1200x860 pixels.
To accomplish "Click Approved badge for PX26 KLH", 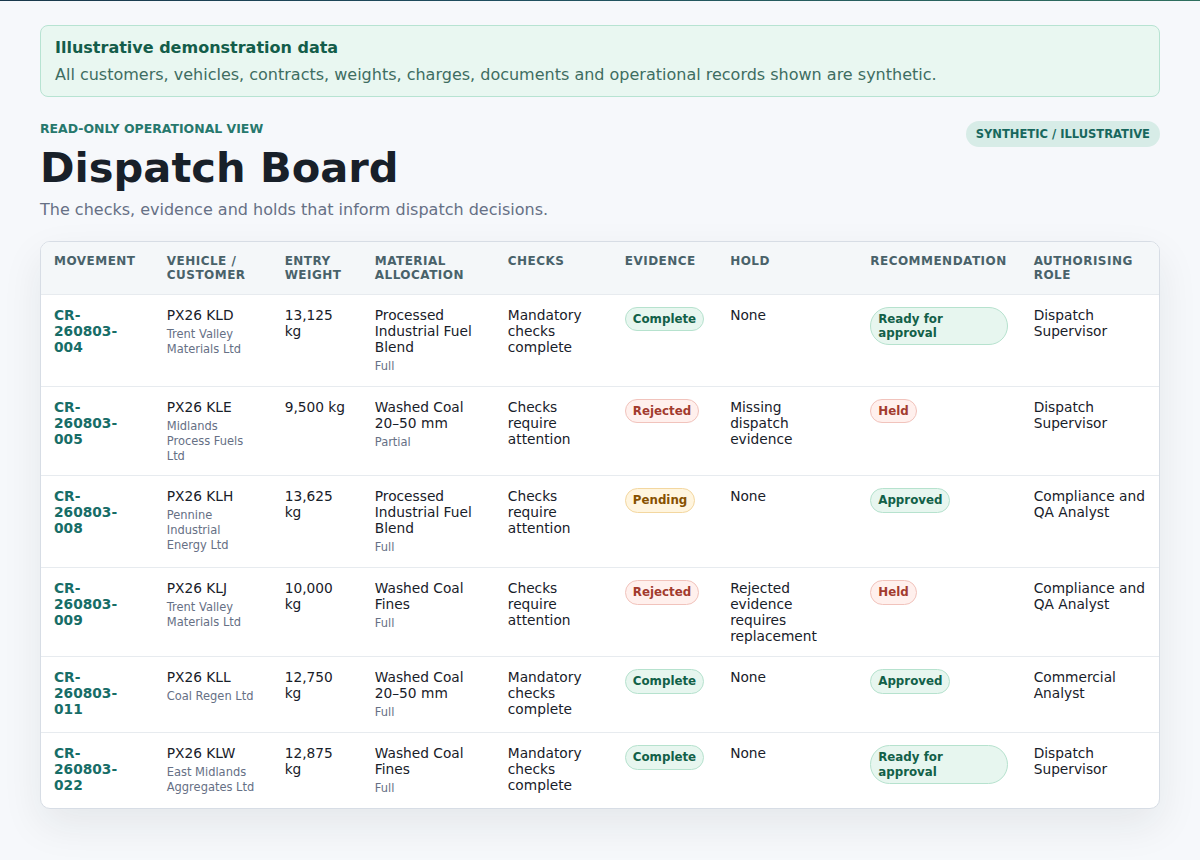I will click(x=909, y=500).
